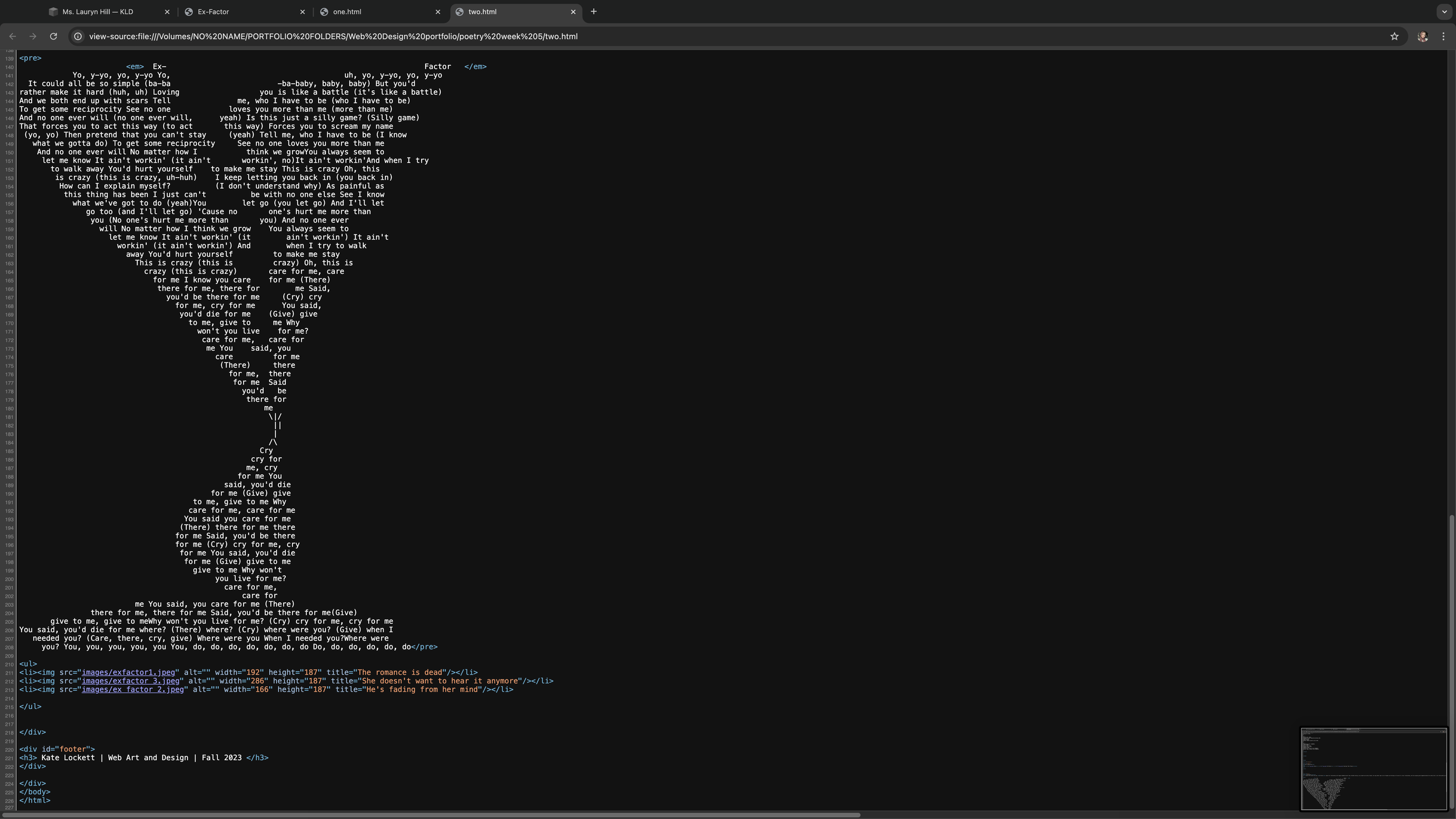Open a new tab with plus

(593, 12)
